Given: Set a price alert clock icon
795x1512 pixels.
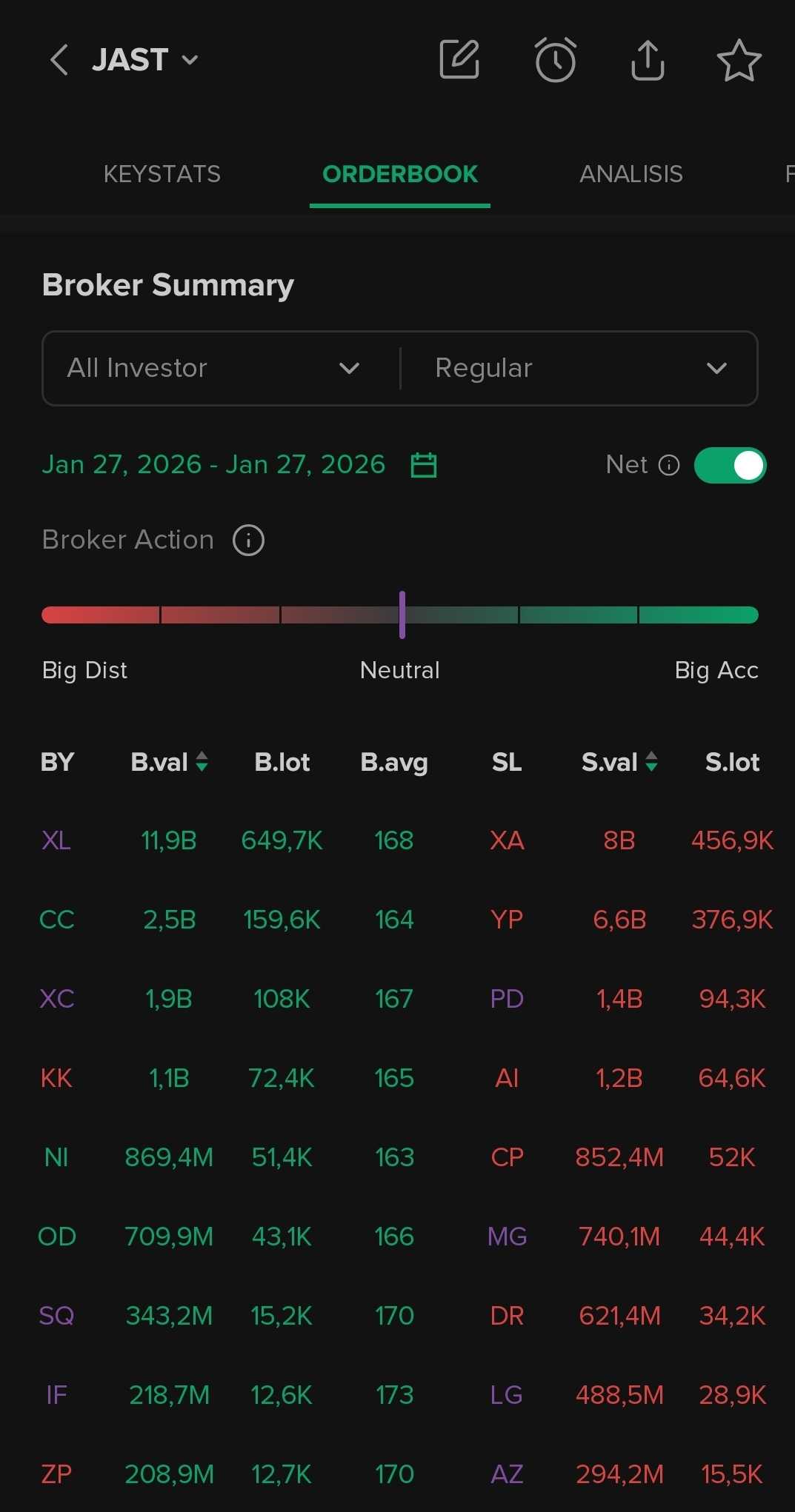Looking at the screenshot, I should [555, 59].
